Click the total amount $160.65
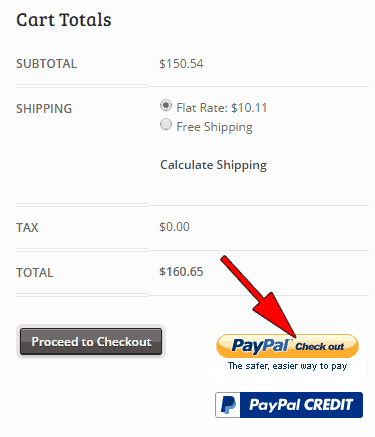 tap(181, 272)
